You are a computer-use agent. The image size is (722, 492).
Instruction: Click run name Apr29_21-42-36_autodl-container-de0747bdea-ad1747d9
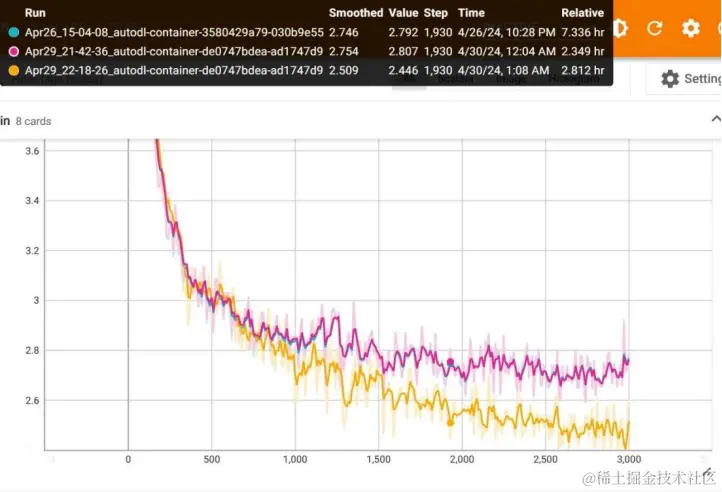174,51
